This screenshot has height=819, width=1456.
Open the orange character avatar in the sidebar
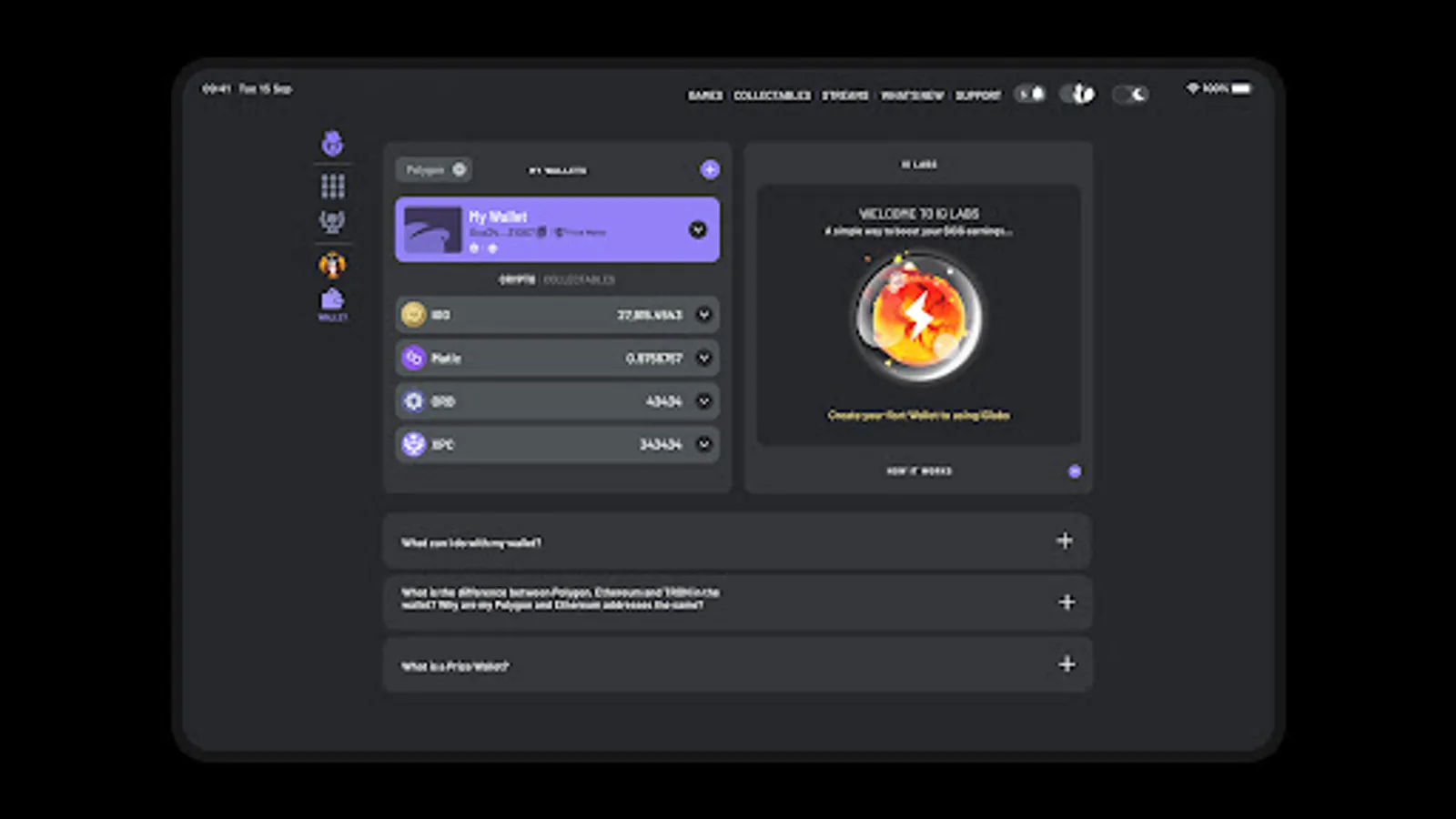point(332,265)
